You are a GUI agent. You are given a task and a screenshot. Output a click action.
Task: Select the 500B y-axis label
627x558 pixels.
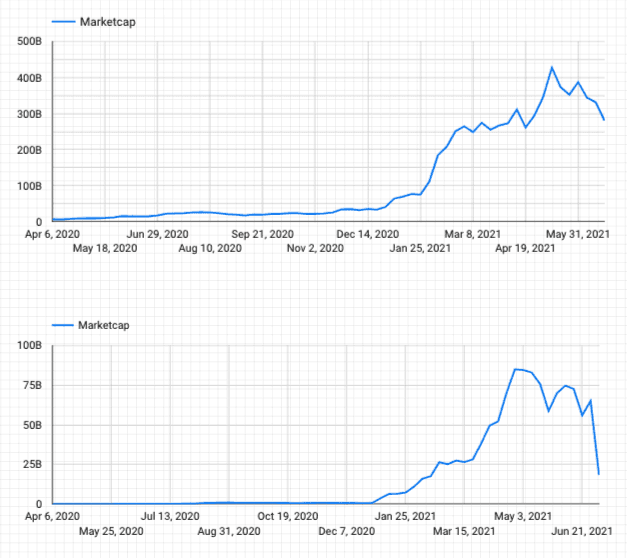pos(27,42)
